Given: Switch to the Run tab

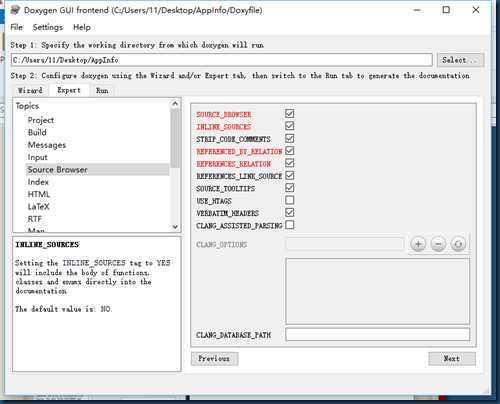Looking at the screenshot, I should [x=102, y=90].
